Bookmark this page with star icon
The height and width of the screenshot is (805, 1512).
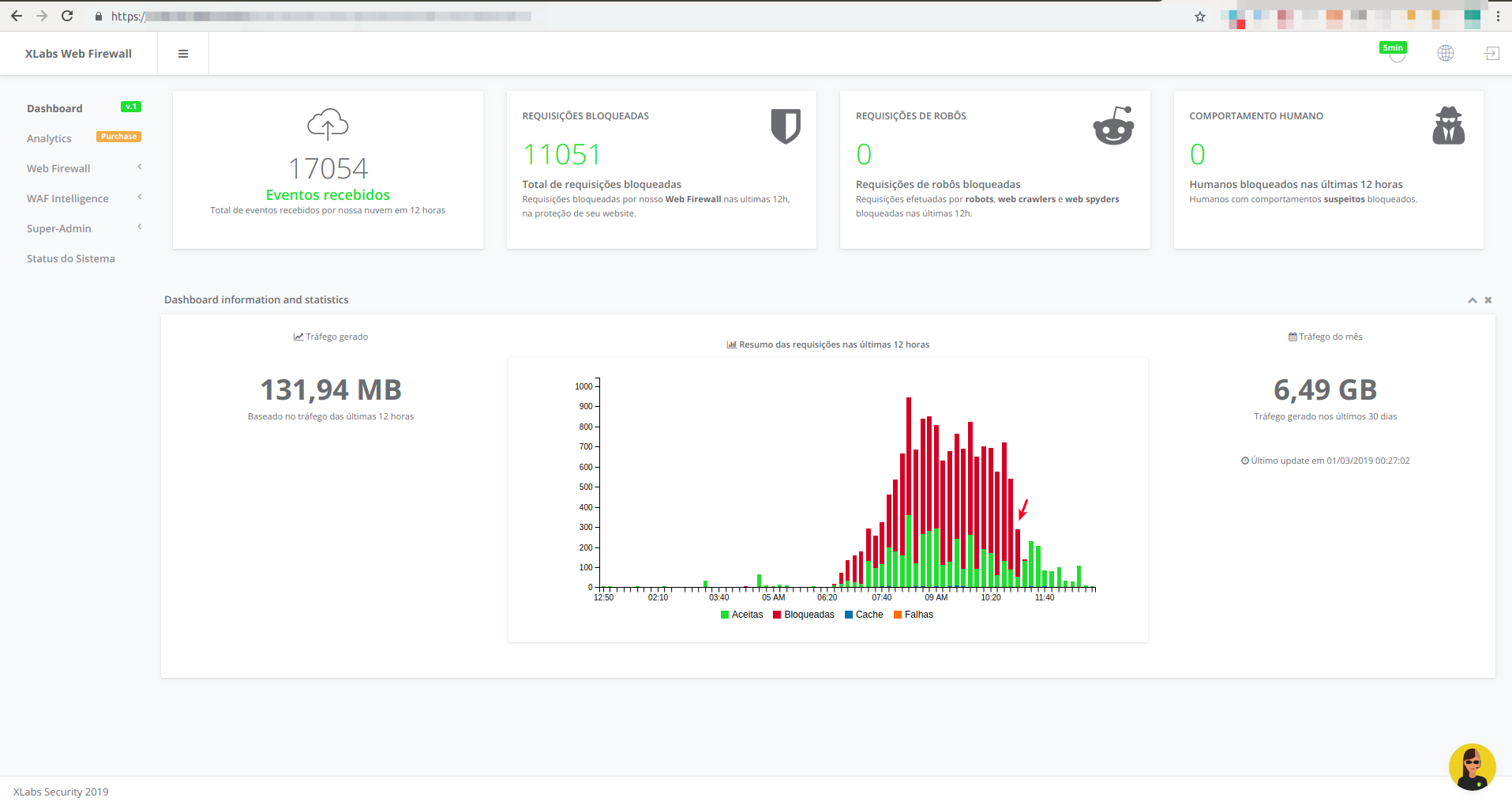(x=1200, y=17)
